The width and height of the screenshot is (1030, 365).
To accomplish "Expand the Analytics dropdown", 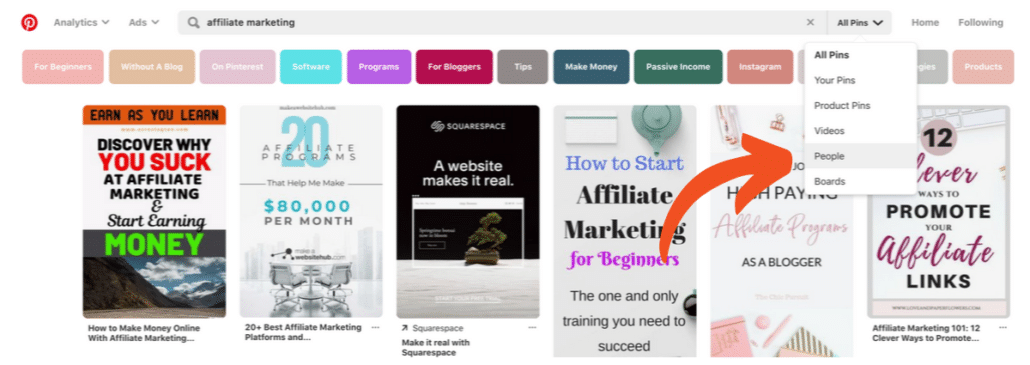I will pyautogui.click(x=81, y=22).
